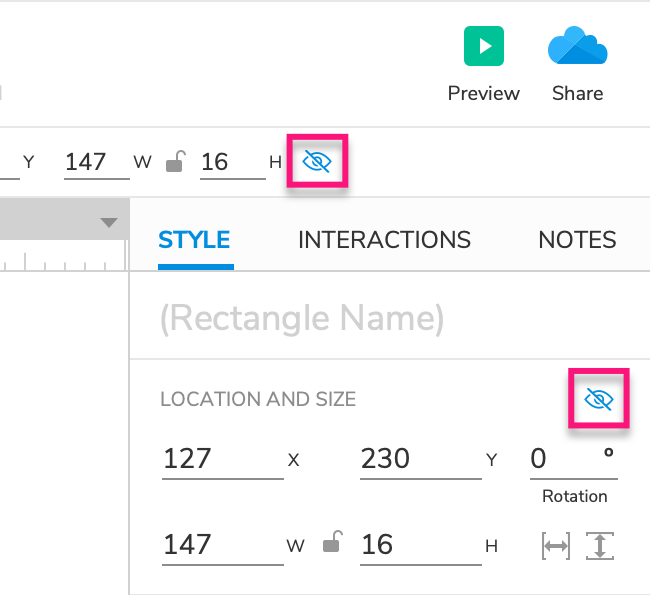This screenshot has width=650, height=595.
Task: Toggle hidden eye icon in the top toolbar
Action: 317,161
